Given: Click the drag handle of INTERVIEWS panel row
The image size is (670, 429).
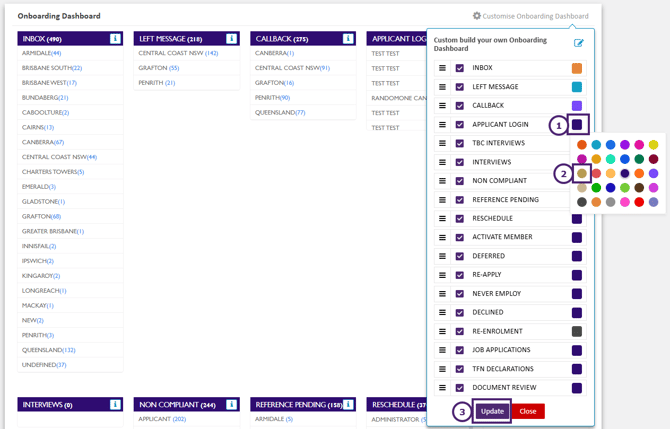Looking at the screenshot, I should pyautogui.click(x=442, y=162).
